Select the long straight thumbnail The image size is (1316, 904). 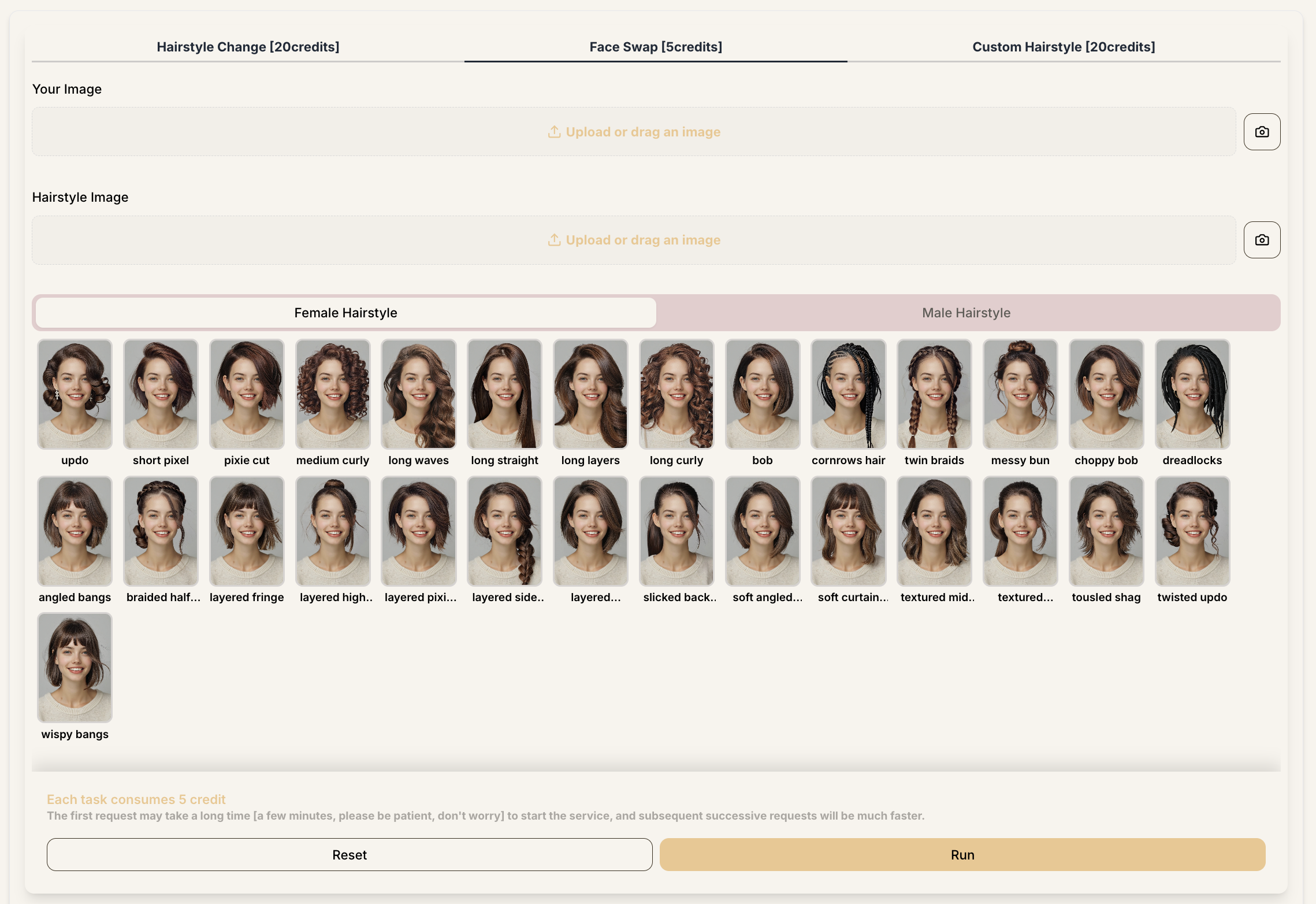click(504, 394)
